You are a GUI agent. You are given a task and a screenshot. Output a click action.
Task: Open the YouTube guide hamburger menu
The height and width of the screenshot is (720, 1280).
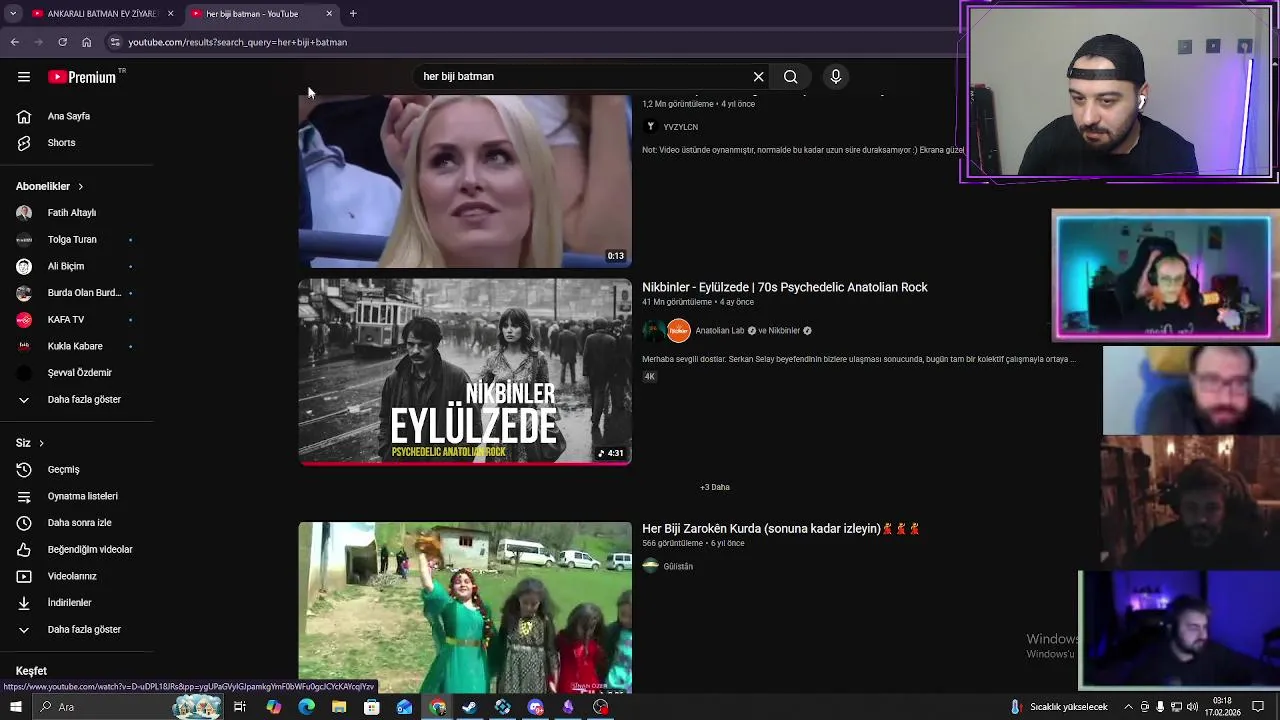24,77
